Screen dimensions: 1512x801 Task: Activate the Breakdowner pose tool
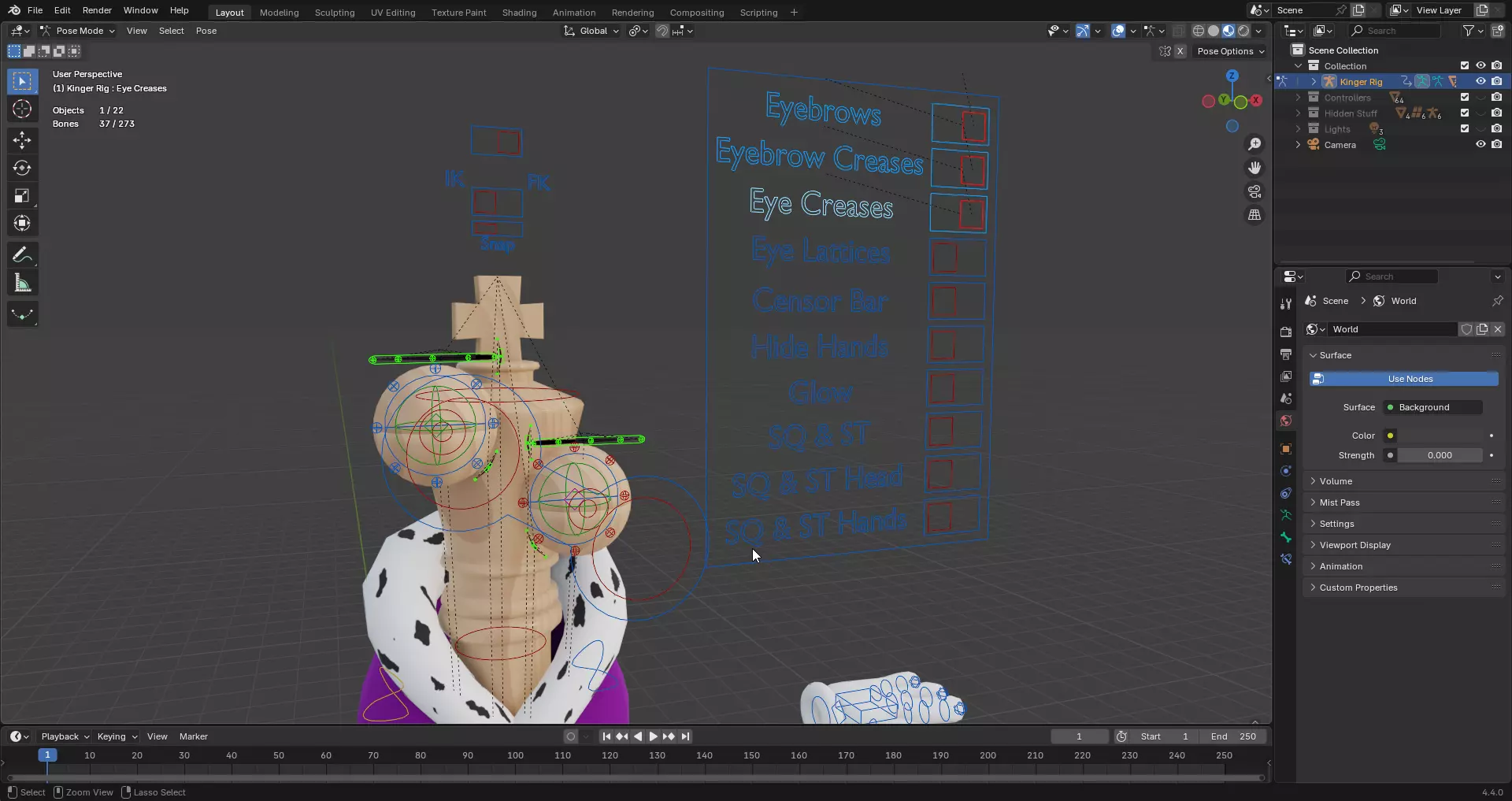[22, 314]
